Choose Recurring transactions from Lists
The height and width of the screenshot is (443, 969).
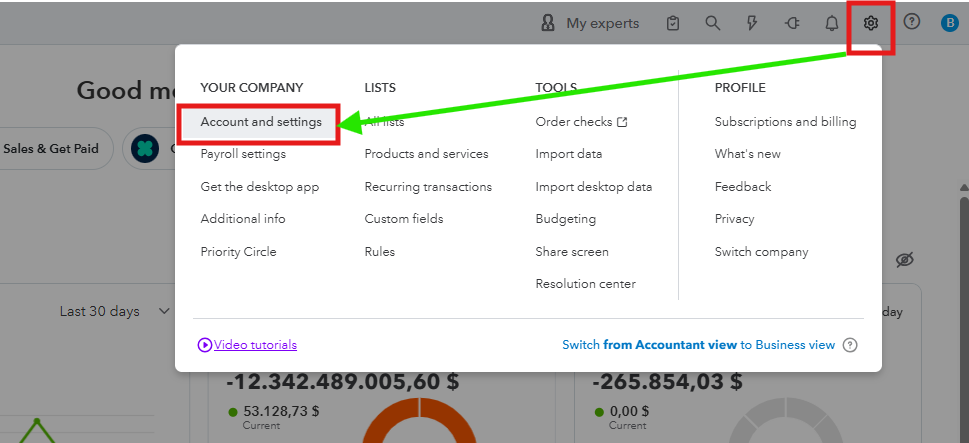(x=428, y=187)
